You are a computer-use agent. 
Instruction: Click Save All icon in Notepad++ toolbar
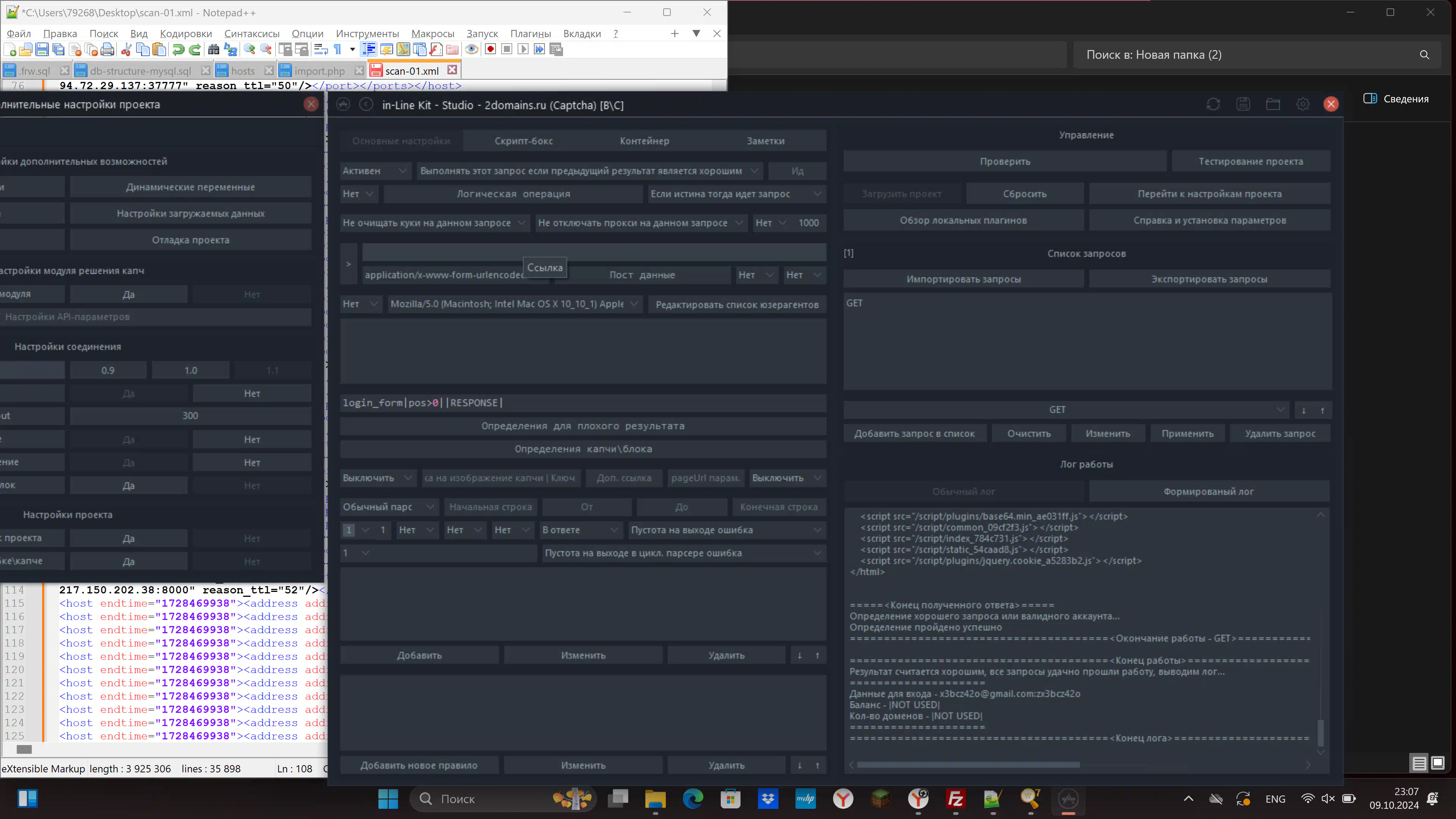click(58, 50)
